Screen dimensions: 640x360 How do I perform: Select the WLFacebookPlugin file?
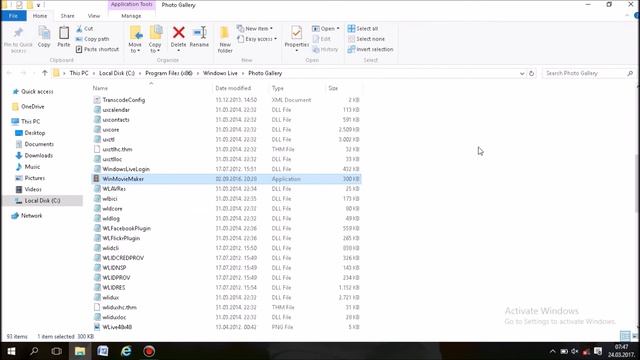[x=226, y=228]
